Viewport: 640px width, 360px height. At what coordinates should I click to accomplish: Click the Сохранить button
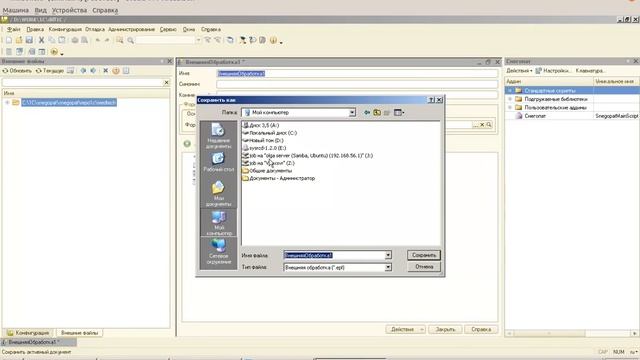click(424, 255)
